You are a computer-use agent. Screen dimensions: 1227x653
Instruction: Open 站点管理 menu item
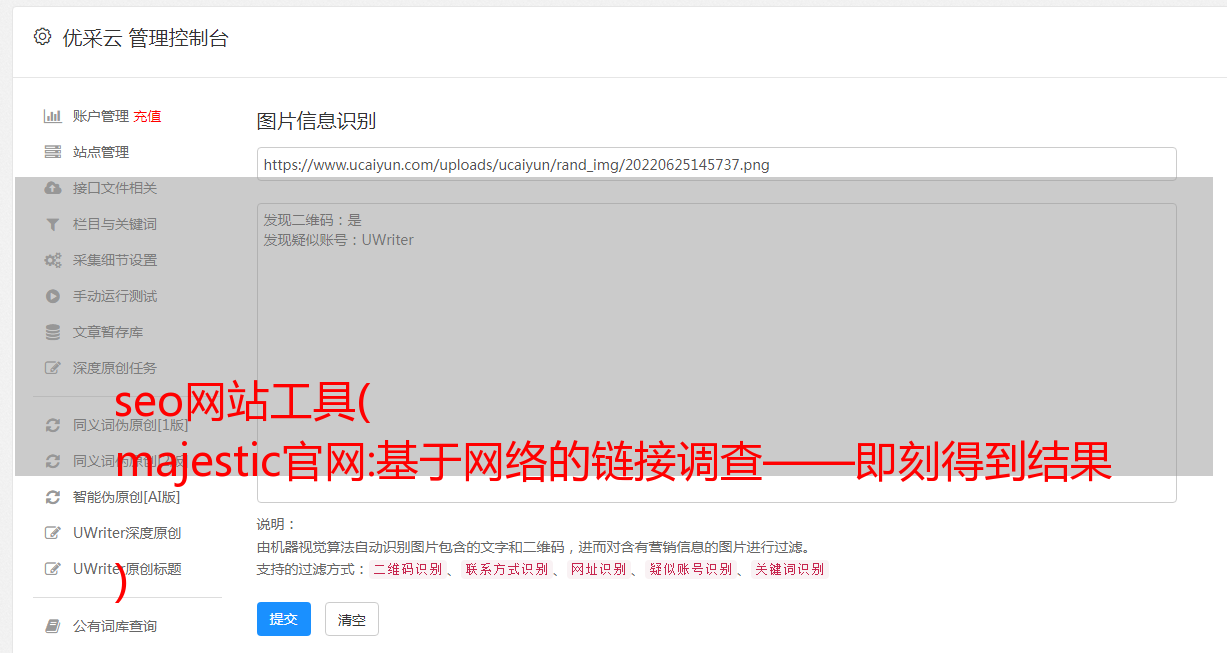pos(101,152)
